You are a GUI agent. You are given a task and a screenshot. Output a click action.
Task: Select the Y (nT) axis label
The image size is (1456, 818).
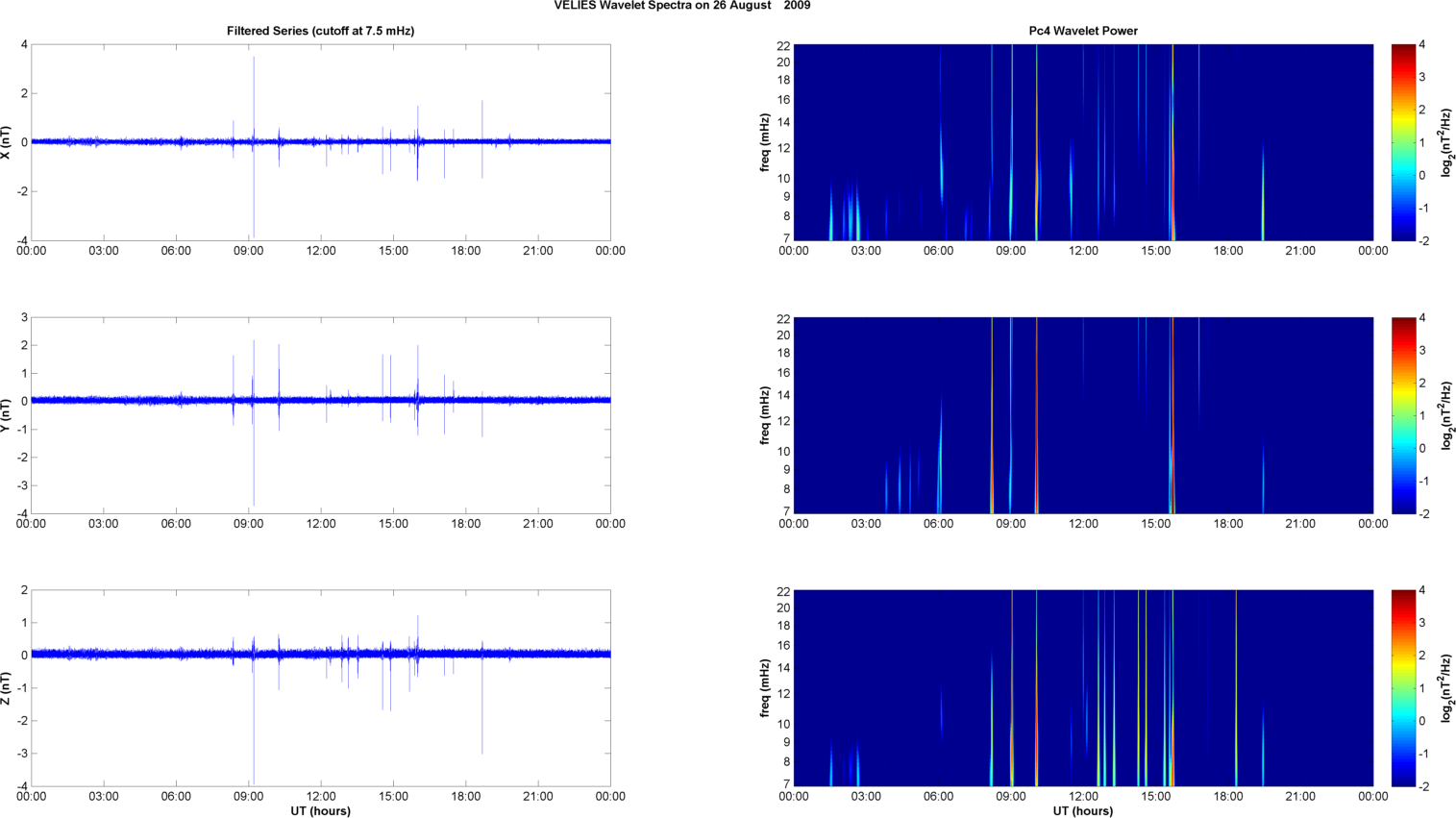[x=7, y=415]
